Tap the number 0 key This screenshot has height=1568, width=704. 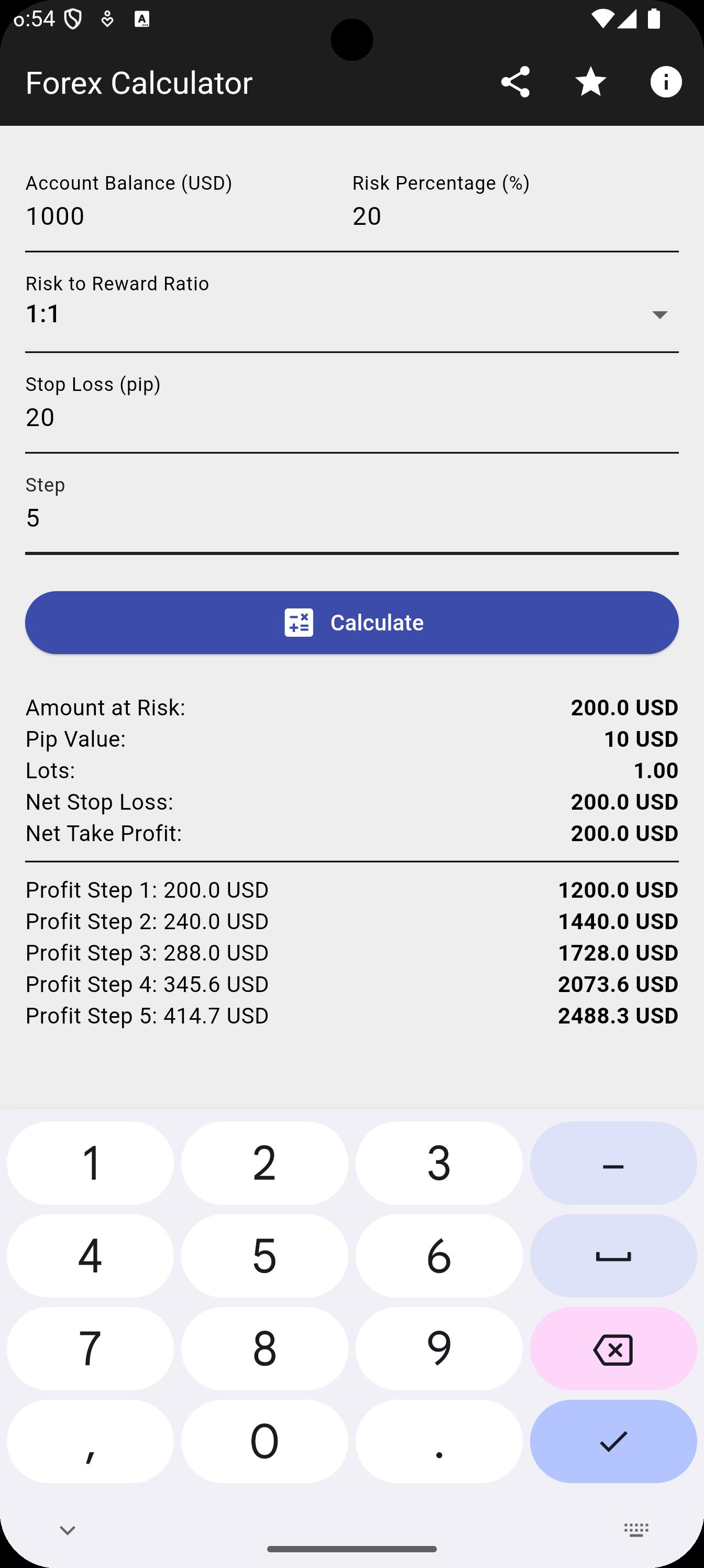[x=264, y=1441]
